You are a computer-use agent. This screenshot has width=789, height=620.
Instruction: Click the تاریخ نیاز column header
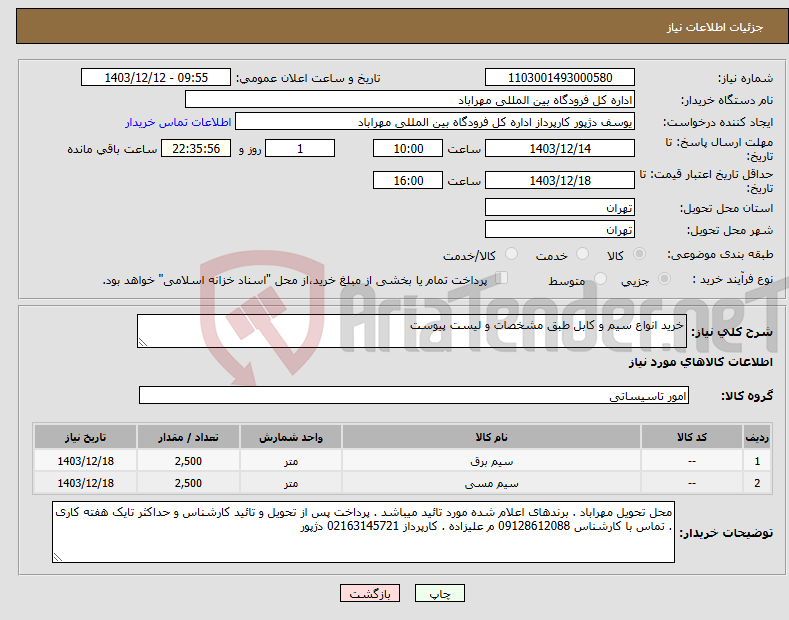[x=86, y=437]
